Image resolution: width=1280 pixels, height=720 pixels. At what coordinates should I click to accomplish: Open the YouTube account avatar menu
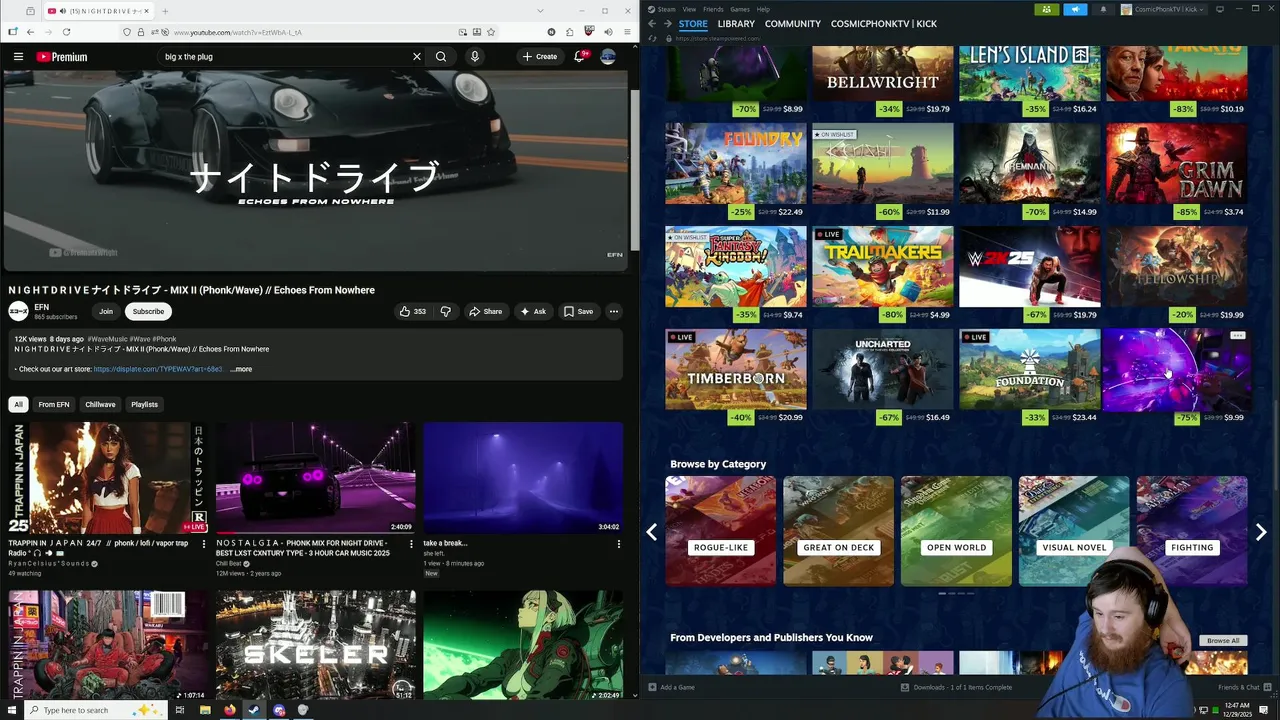tap(608, 57)
